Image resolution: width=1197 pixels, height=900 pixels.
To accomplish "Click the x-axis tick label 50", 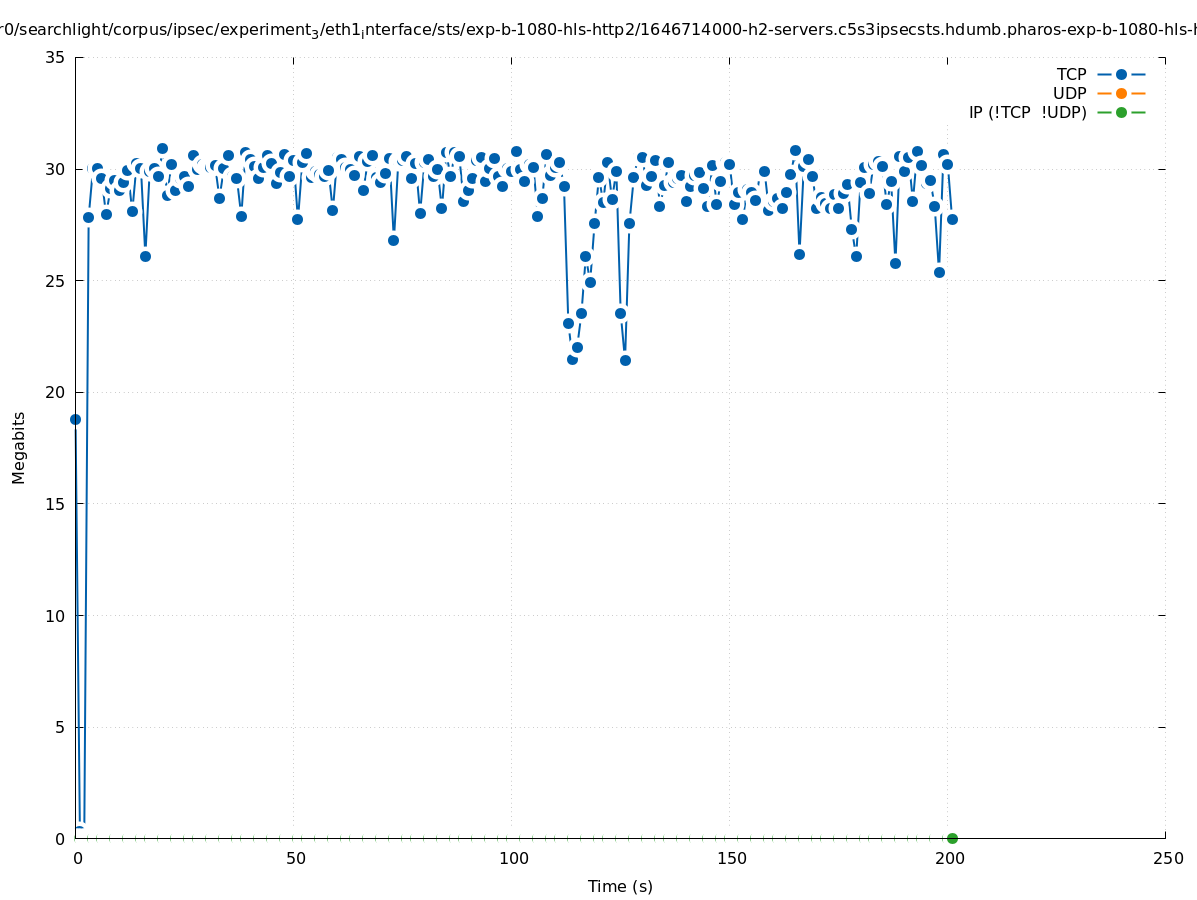I will tap(294, 859).
